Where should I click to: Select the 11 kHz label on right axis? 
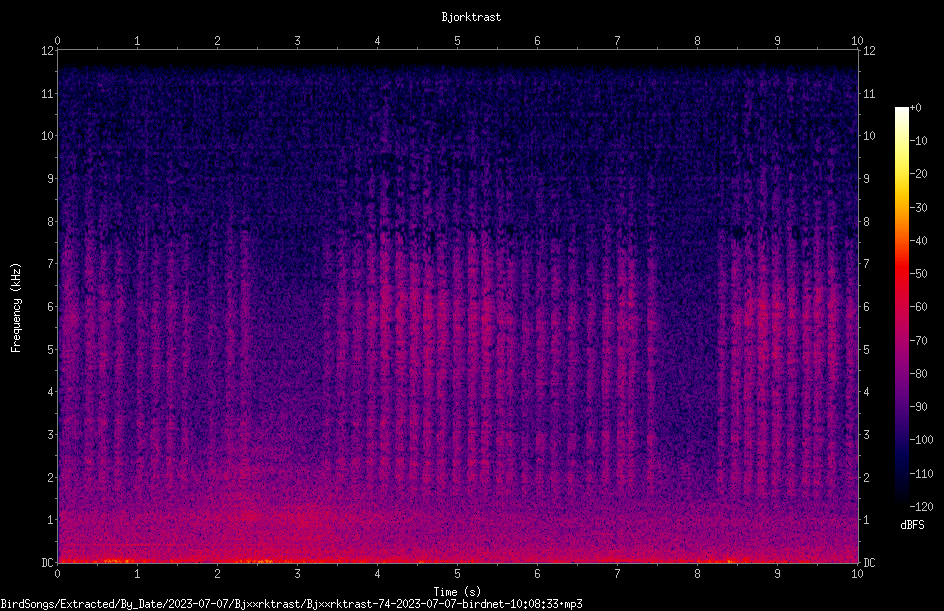pyautogui.click(x=869, y=93)
